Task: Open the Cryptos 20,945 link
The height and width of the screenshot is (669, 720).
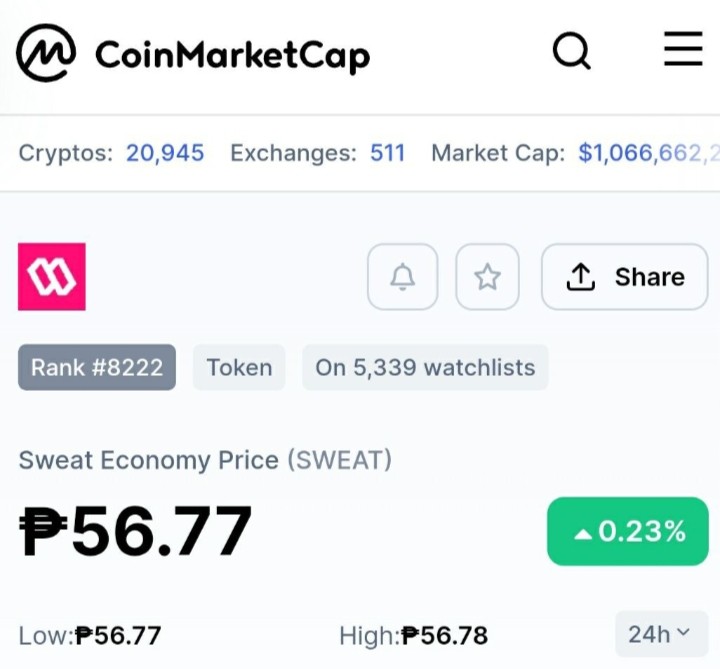Action: point(165,153)
